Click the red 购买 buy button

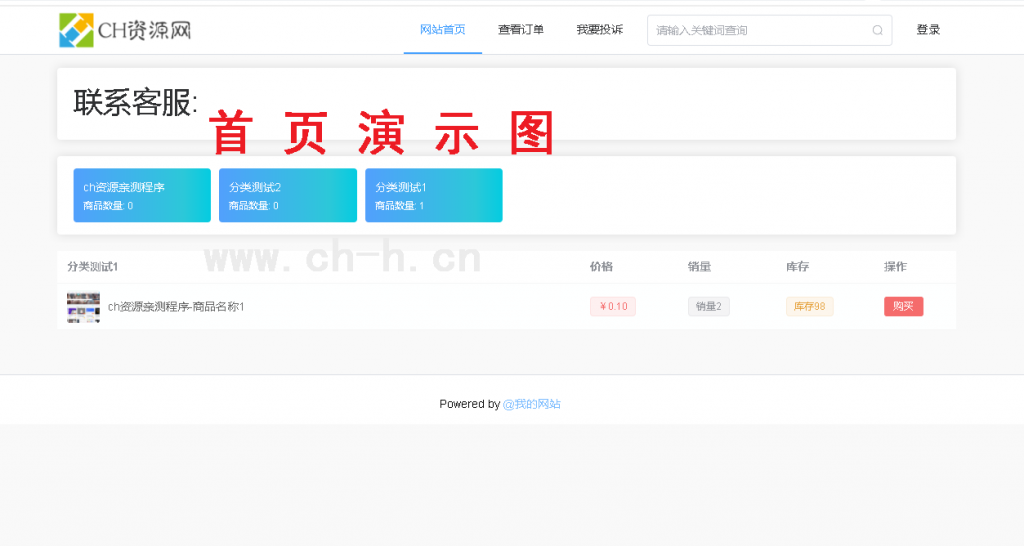[903, 306]
